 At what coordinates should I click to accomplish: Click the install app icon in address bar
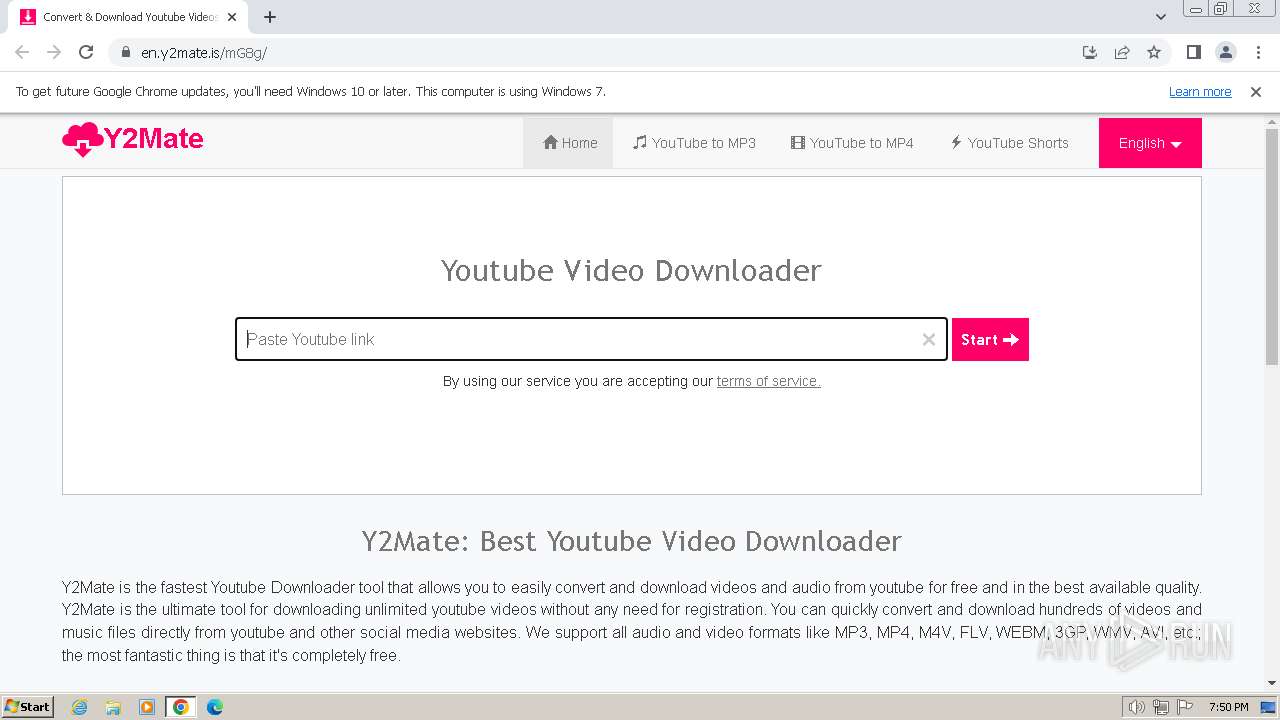point(1090,52)
